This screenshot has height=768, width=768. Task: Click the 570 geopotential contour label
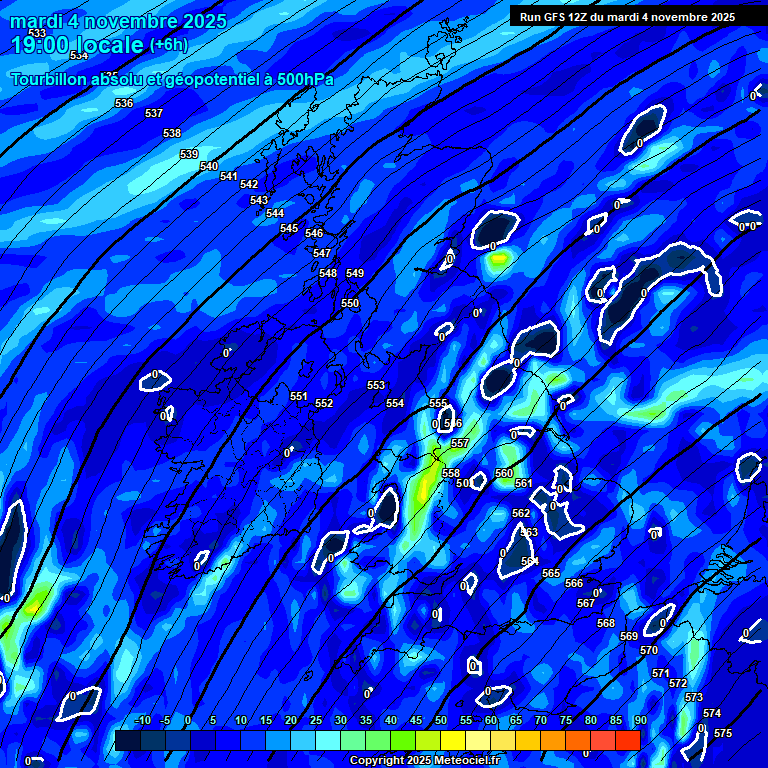coord(649,651)
